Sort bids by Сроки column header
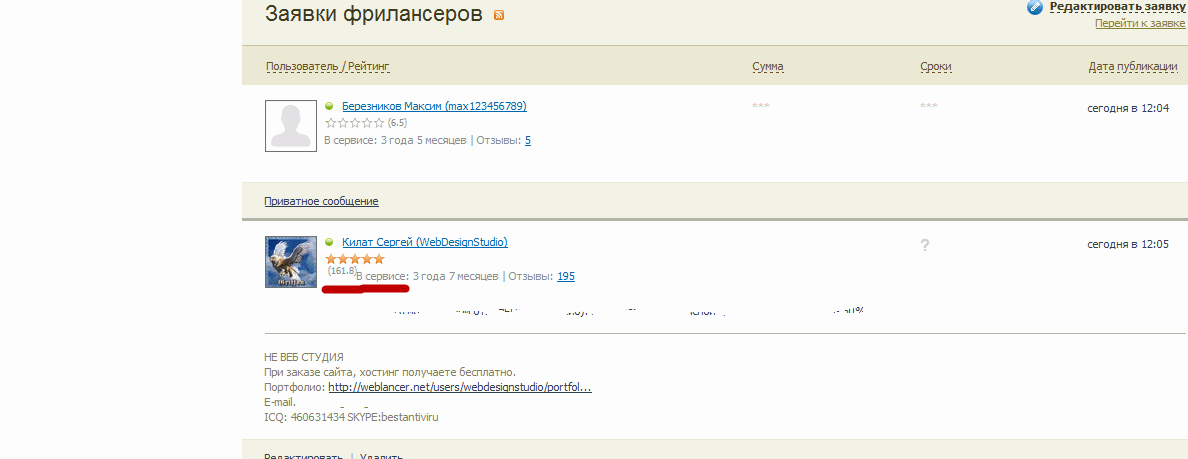Viewport: 1188px width, 459px height. pyautogui.click(x=936, y=67)
